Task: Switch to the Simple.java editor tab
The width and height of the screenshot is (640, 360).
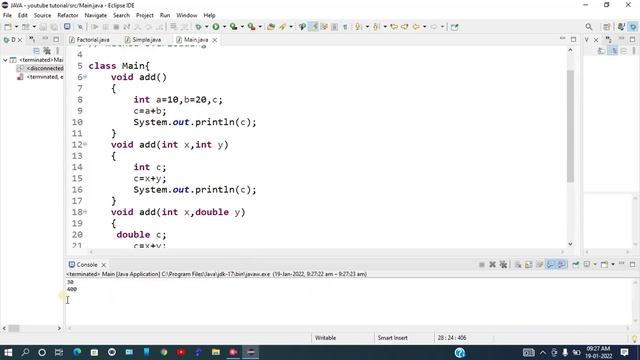Action: 143,40
